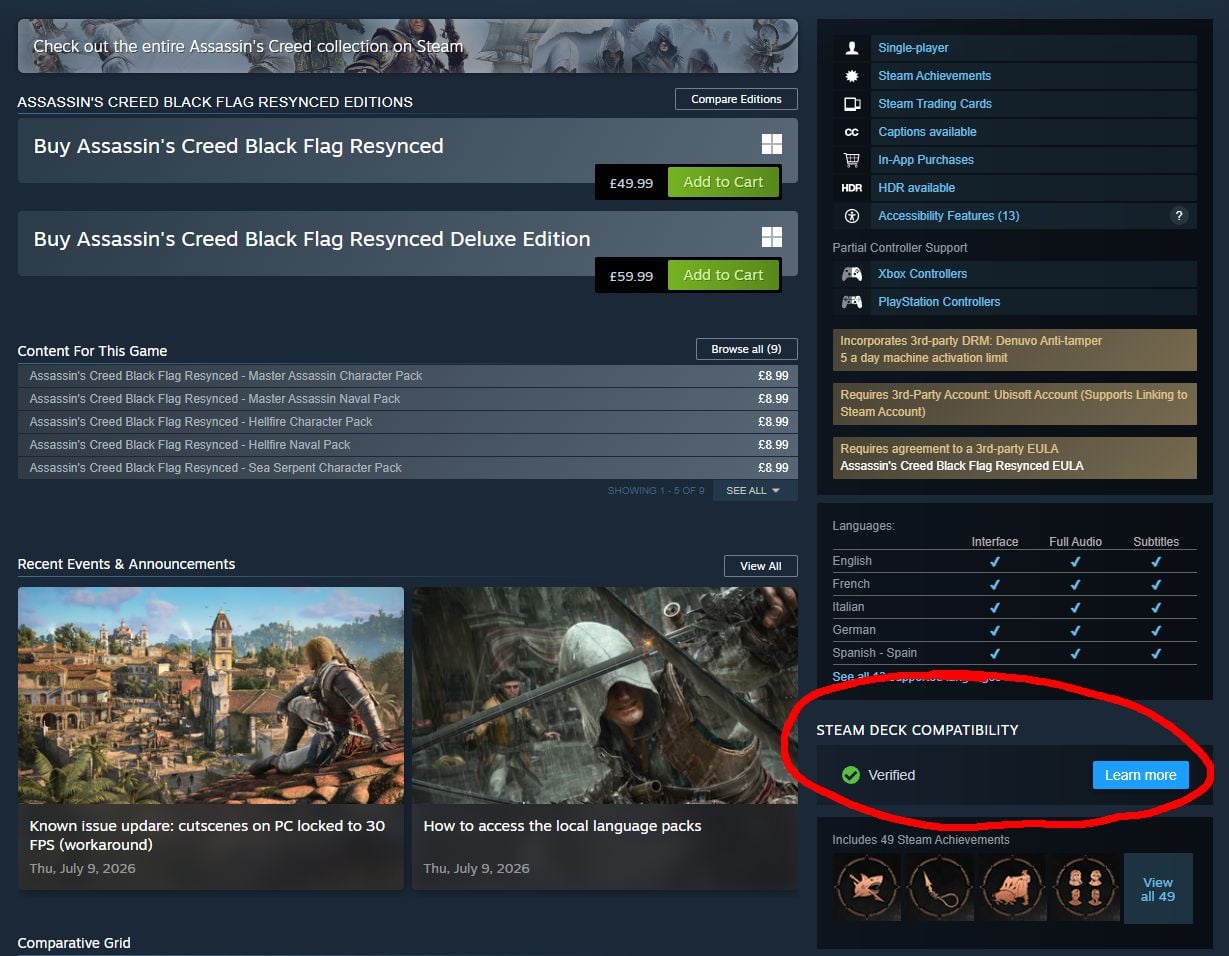Screen dimensions: 1229x956
Task: Open Hellfire Character Pack DLC
Action: click(x=408, y=422)
